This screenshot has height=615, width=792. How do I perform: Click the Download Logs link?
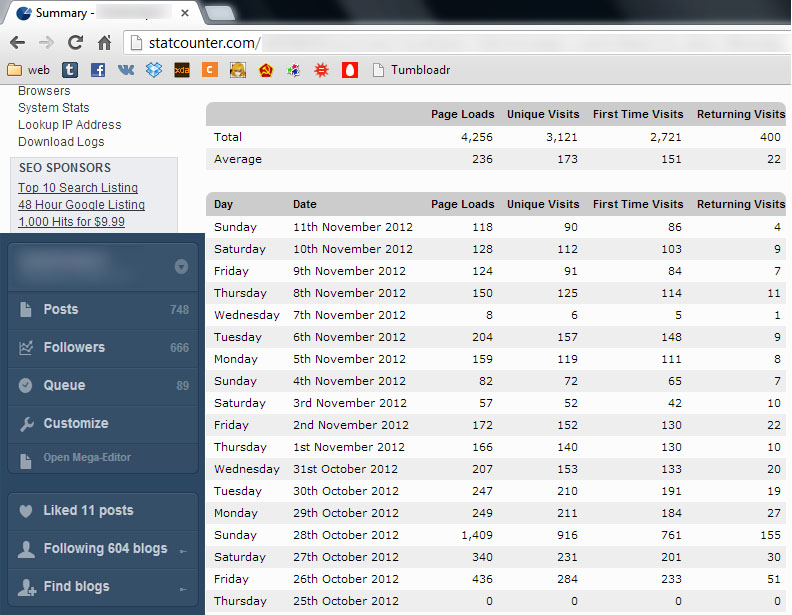(x=61, y=142)
